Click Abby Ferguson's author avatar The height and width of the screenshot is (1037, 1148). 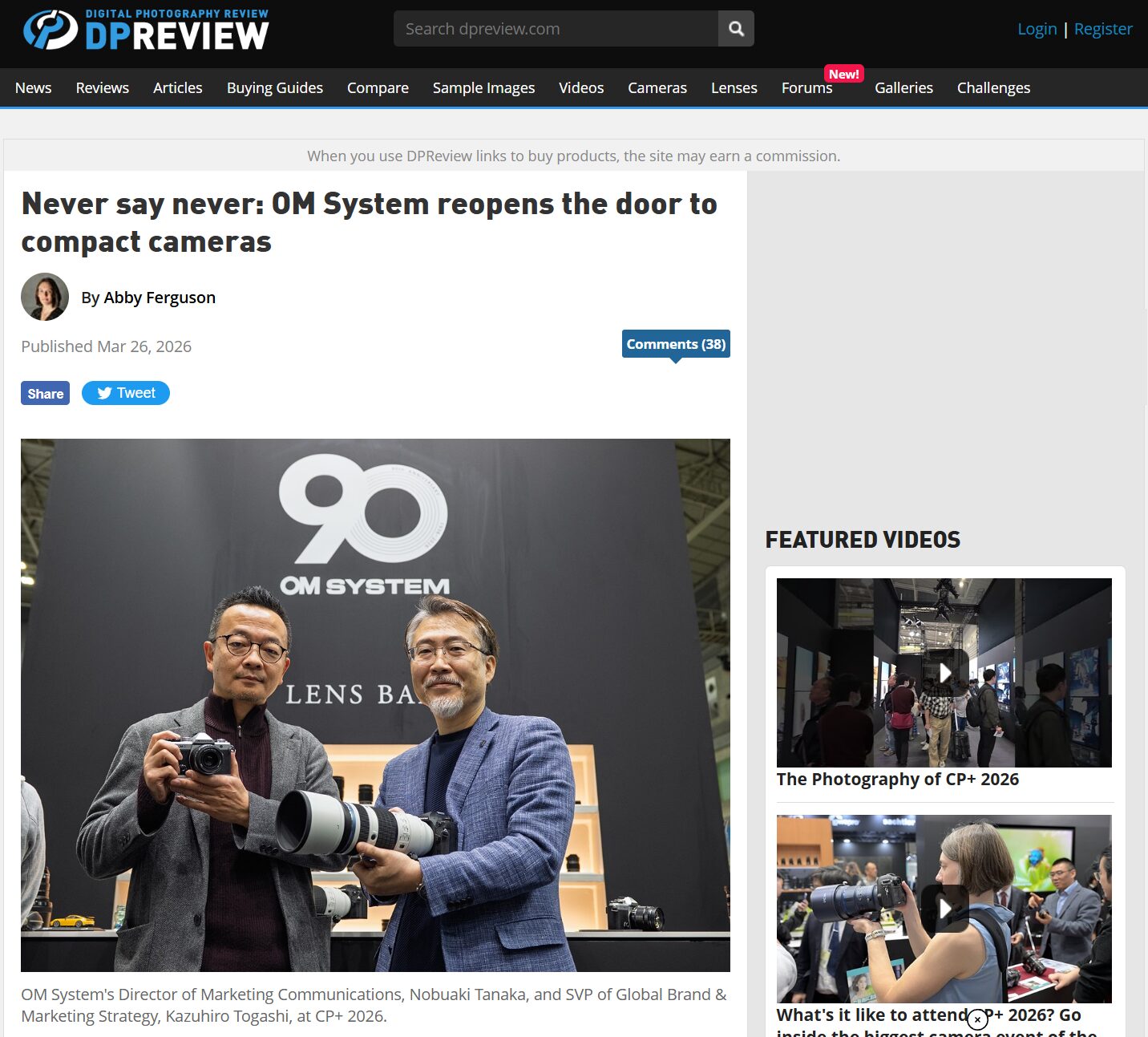45,297
